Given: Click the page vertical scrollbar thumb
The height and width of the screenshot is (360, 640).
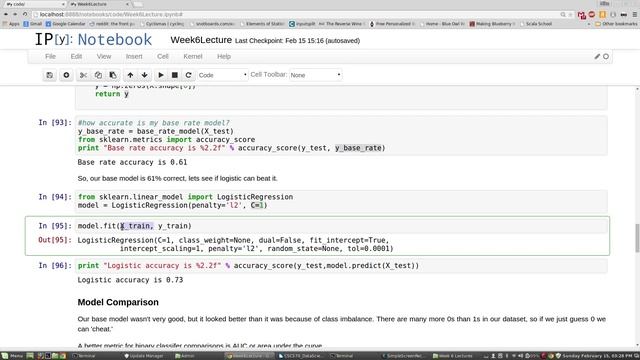Looking at the screenshot, I should click(x=637, y=238).
